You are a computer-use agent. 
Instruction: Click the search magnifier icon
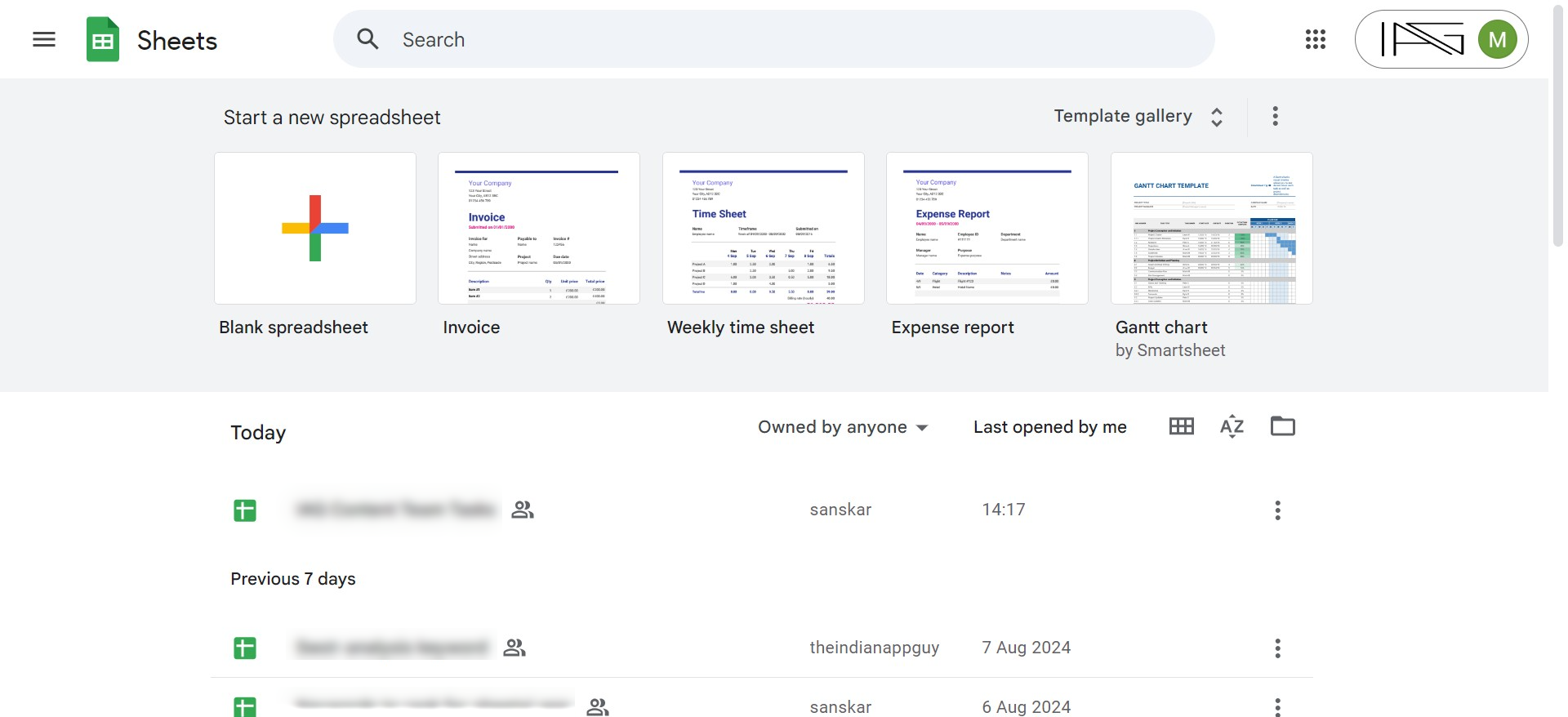pyautogui.click(x=367, y=39)
